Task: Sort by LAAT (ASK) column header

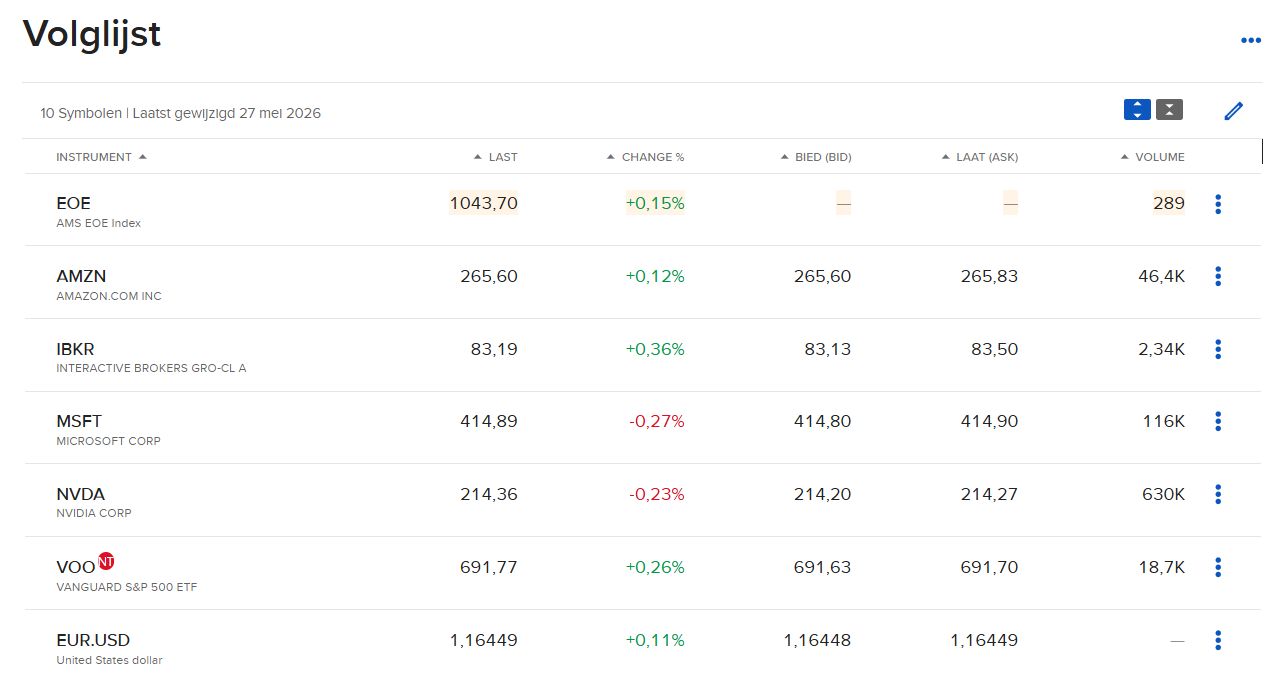Action: coord(979,157)
